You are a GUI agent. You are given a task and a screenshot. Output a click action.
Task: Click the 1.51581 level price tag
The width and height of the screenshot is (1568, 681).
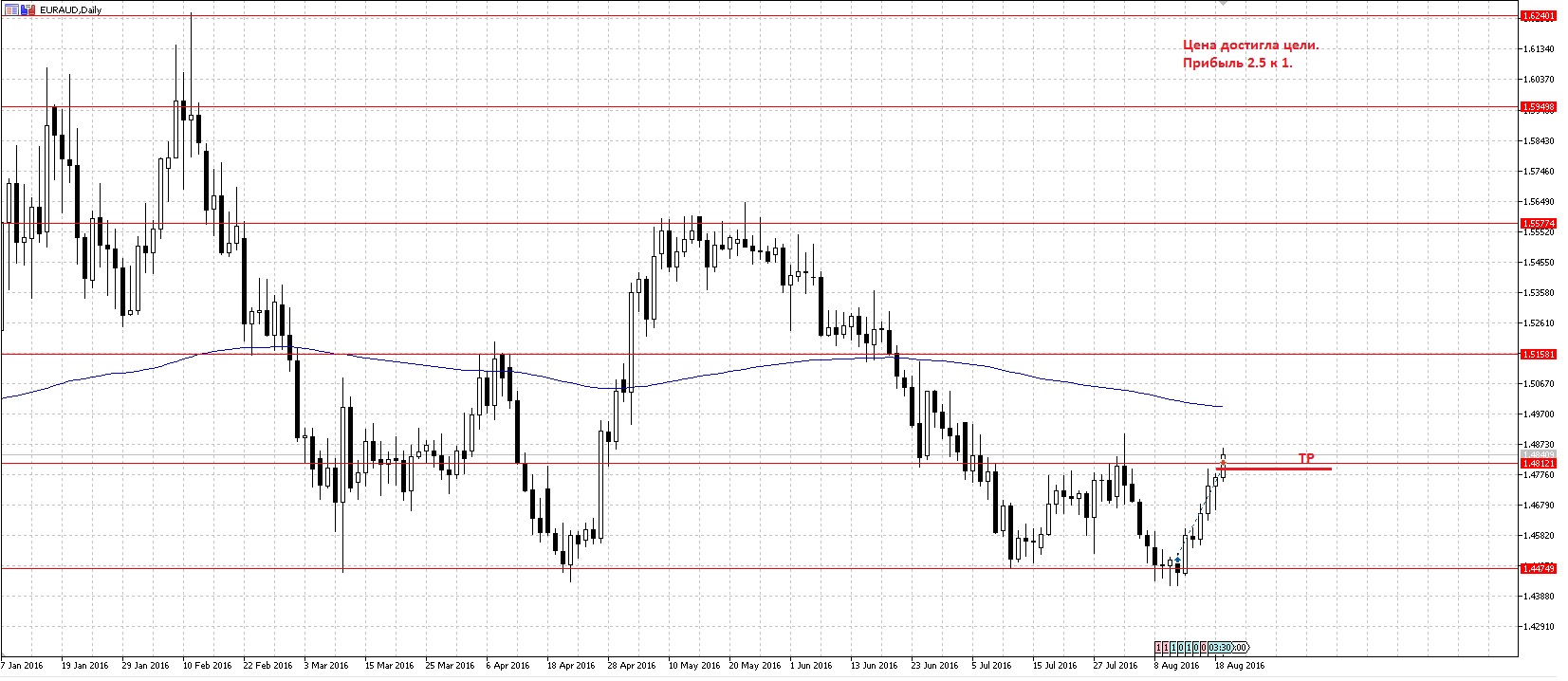[x=1537, y=354]
